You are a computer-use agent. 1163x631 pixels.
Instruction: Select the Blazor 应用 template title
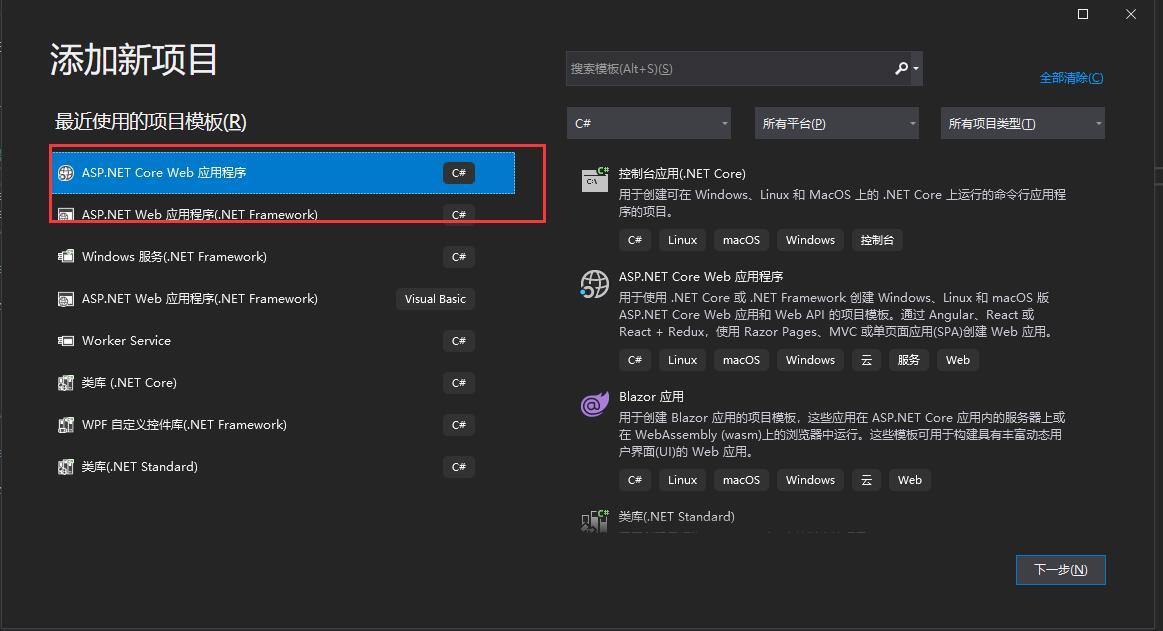(651, 397)
